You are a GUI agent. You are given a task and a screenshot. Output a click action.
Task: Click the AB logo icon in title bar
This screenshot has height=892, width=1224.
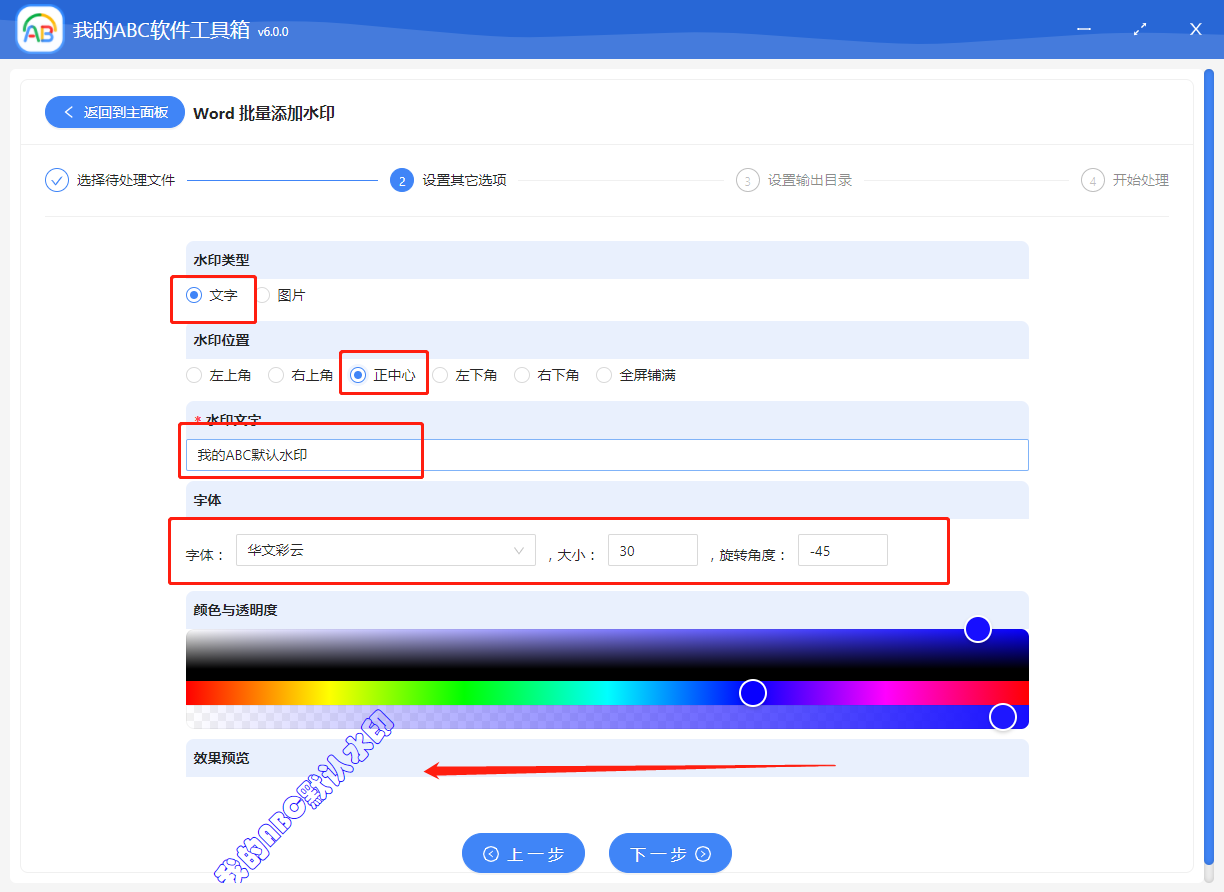(38, 29)
